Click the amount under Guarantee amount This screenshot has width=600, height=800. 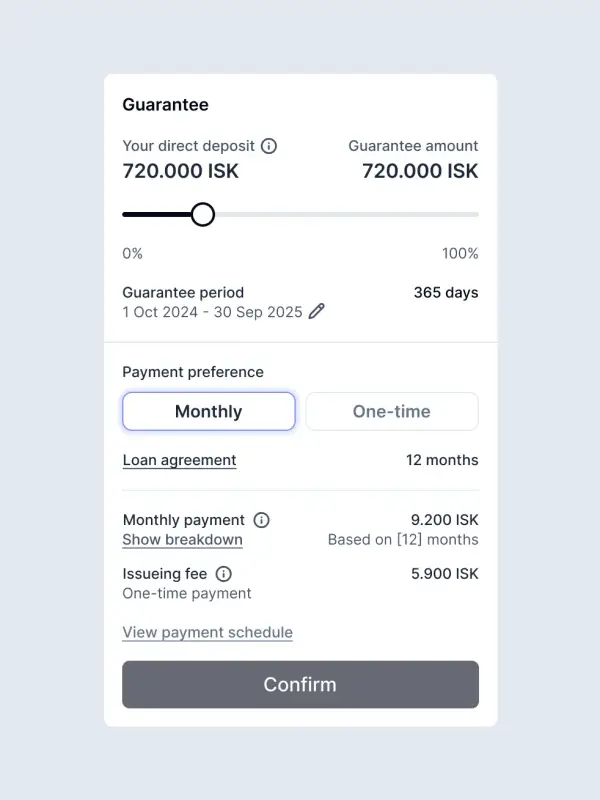(x=420, y=171)
